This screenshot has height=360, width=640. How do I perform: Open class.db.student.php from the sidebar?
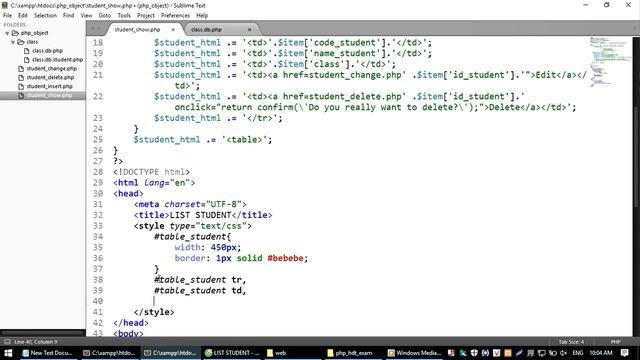58,60
